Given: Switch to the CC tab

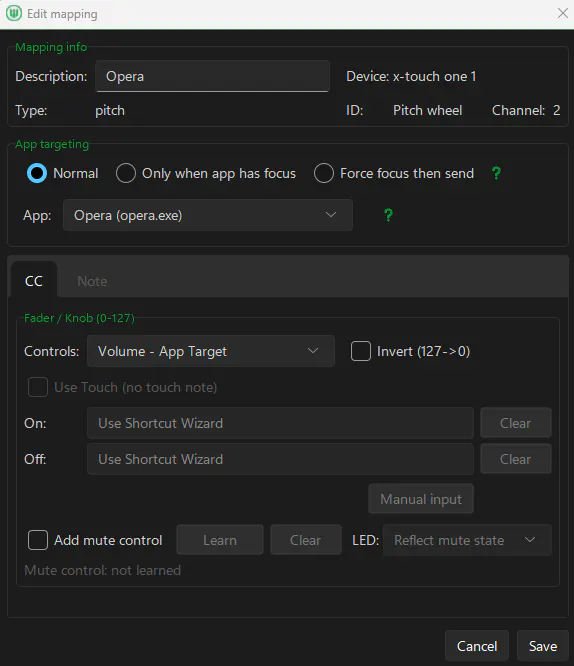Looking at the screenshot, I should (x=34, y=281).
